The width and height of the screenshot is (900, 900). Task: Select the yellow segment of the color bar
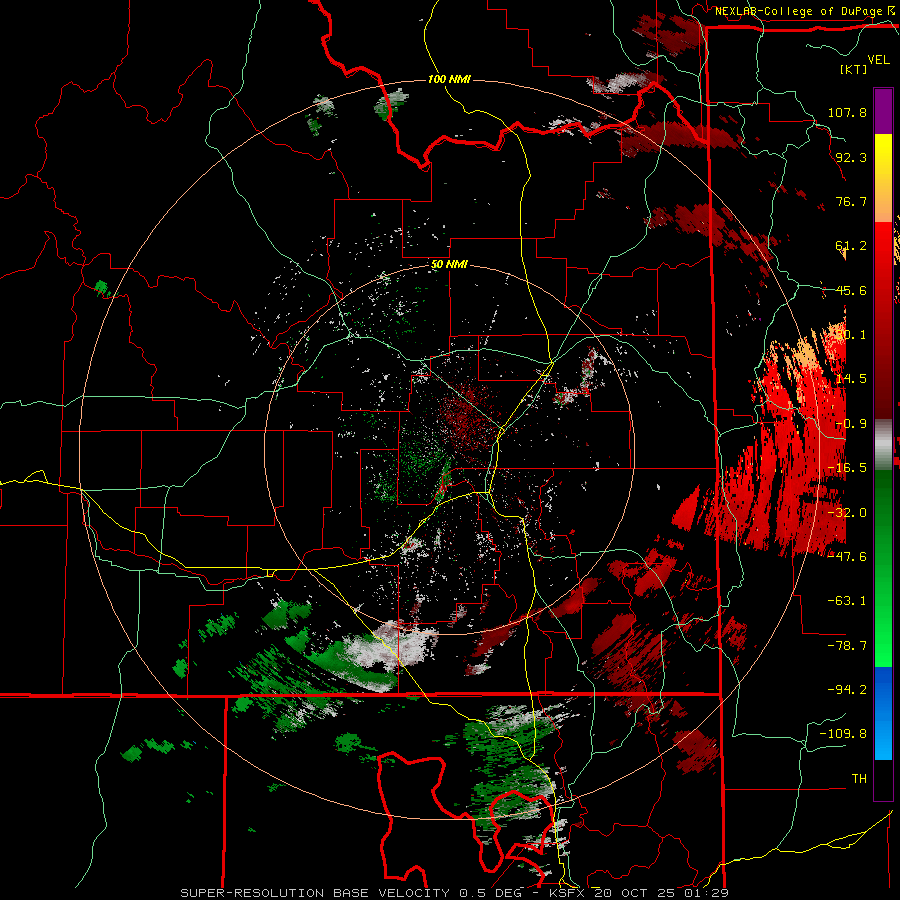pyautogui.click(x=883, y=157)
